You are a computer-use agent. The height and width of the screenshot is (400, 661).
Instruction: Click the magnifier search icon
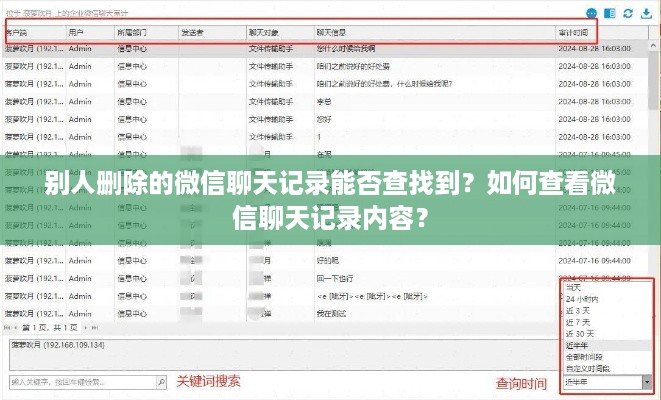click(161, 382)
